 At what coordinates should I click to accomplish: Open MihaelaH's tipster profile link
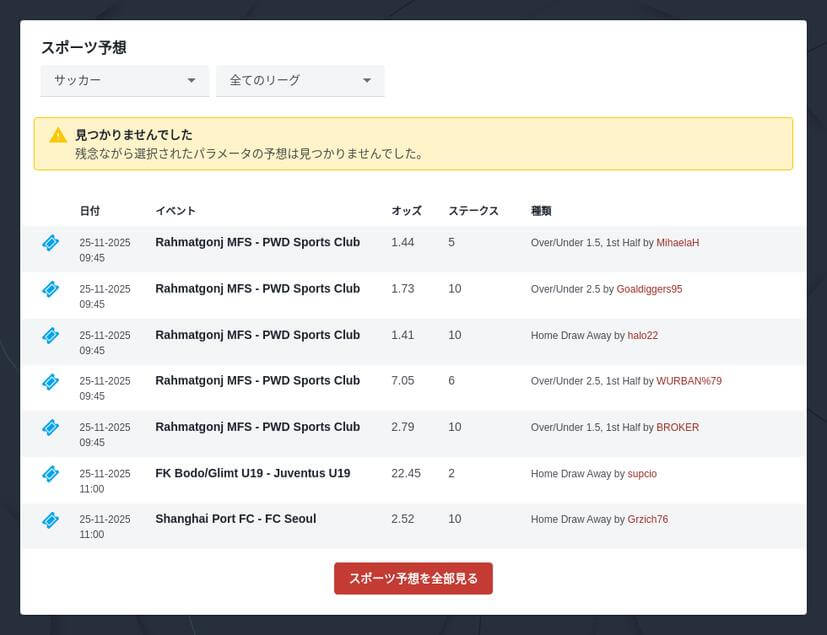676,242
